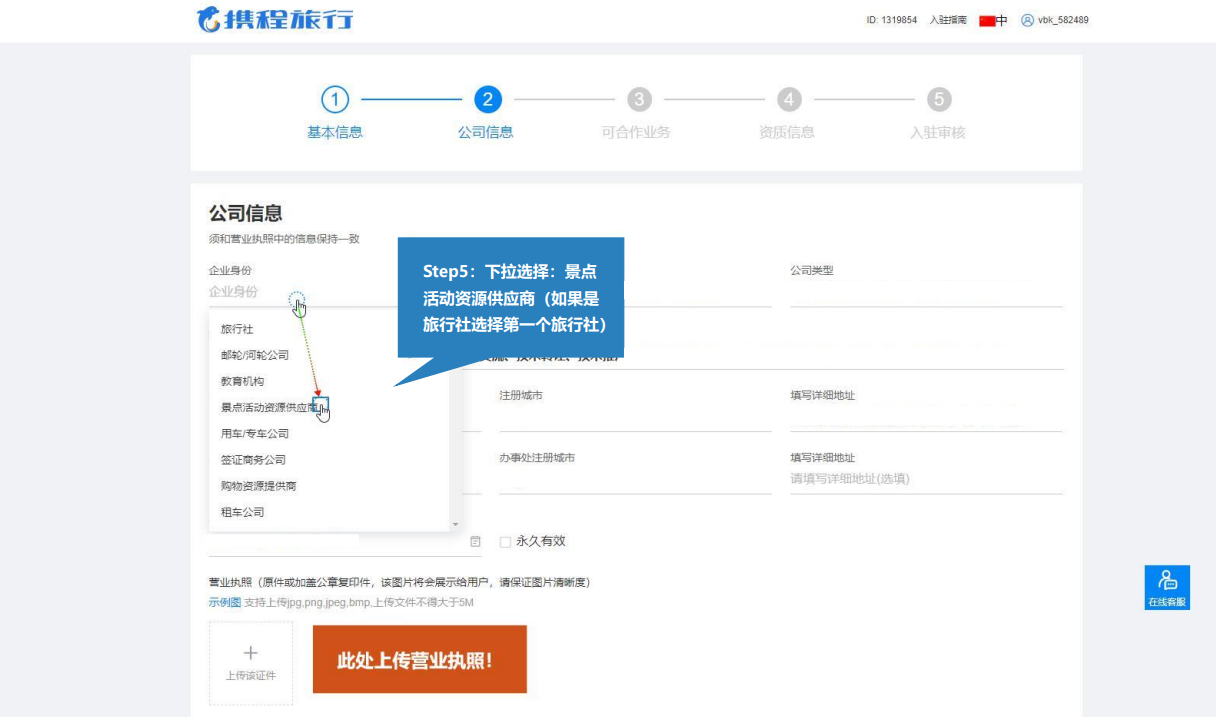This screenshot has height=717, width=1216.
Task: Open the 公司类型 dropdown
Action: [925, 292]
